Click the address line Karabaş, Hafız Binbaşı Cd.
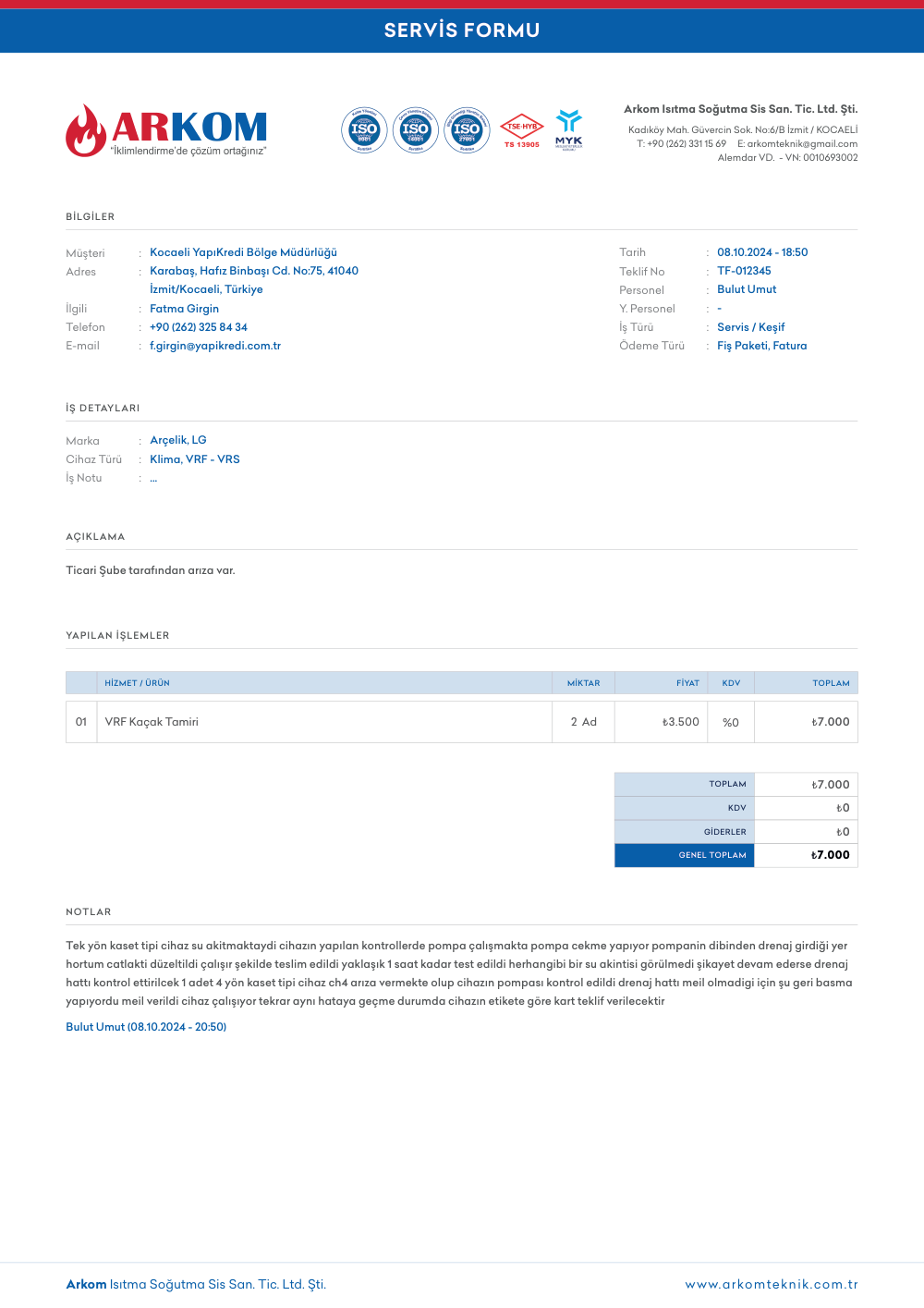The width and height of the screenshot is (924, 1308). 219,271
